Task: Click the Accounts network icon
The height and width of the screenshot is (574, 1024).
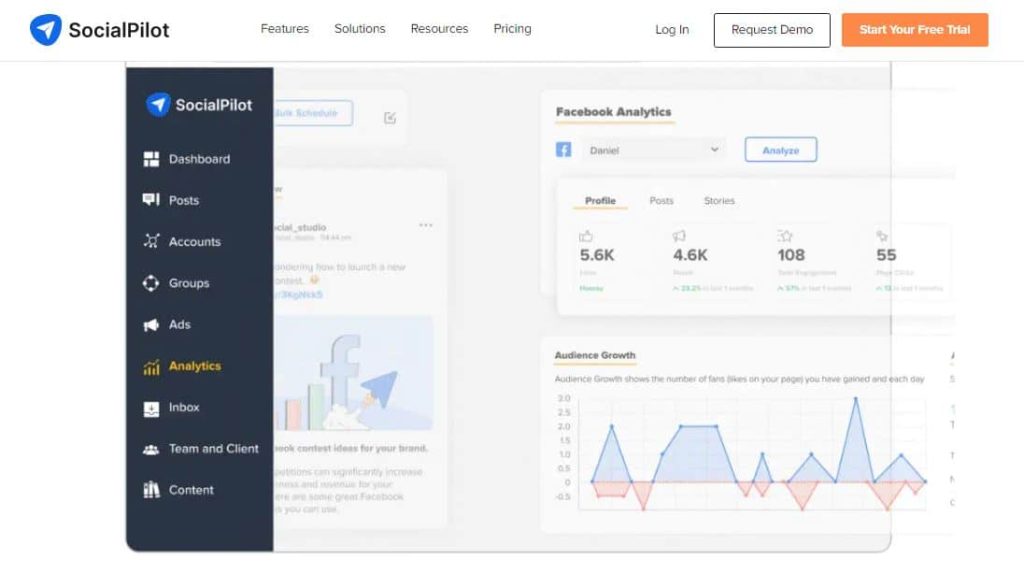Action: pyautogui.click(x=151, y=241)
